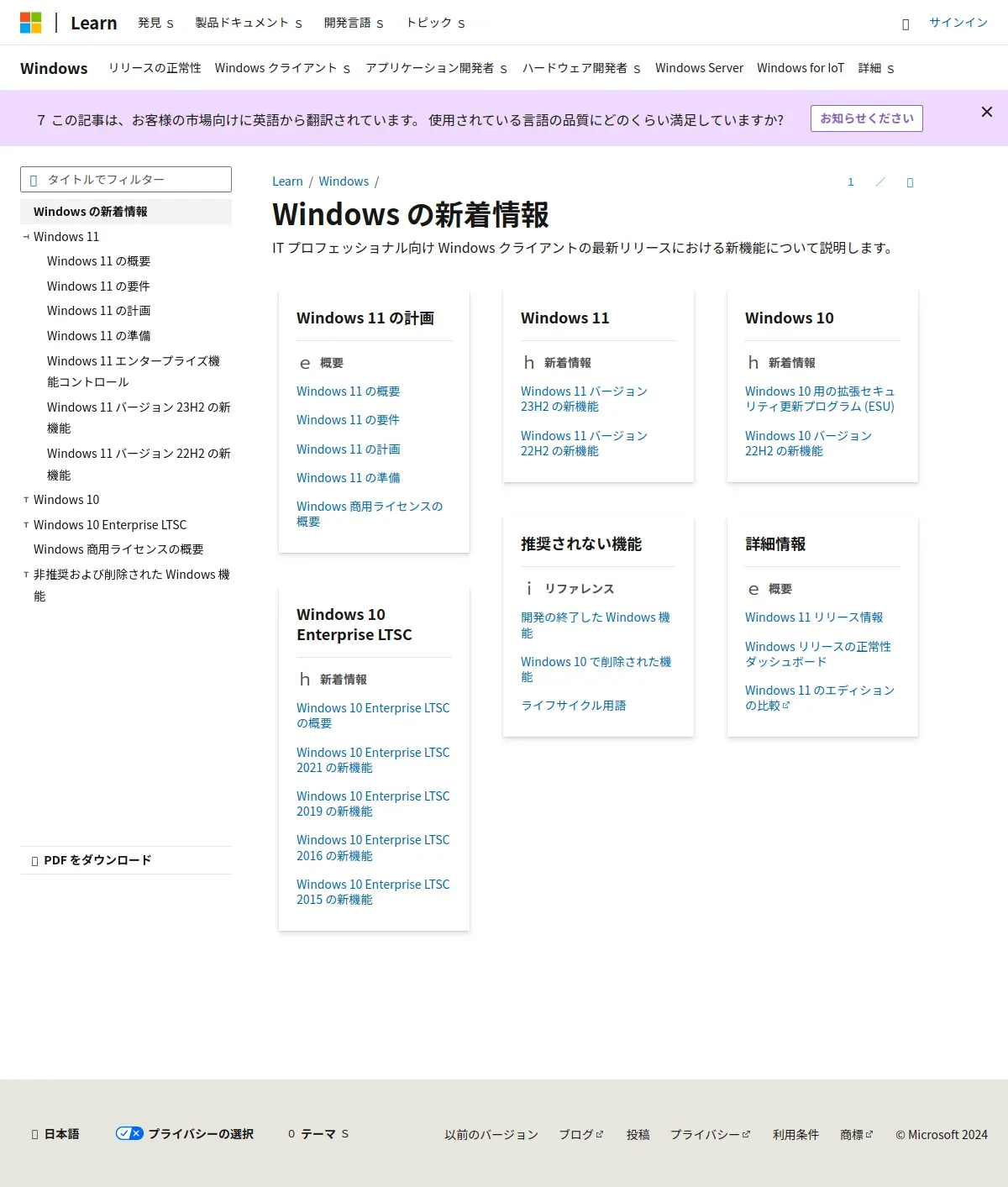Click ブログ footer link

581,1135
